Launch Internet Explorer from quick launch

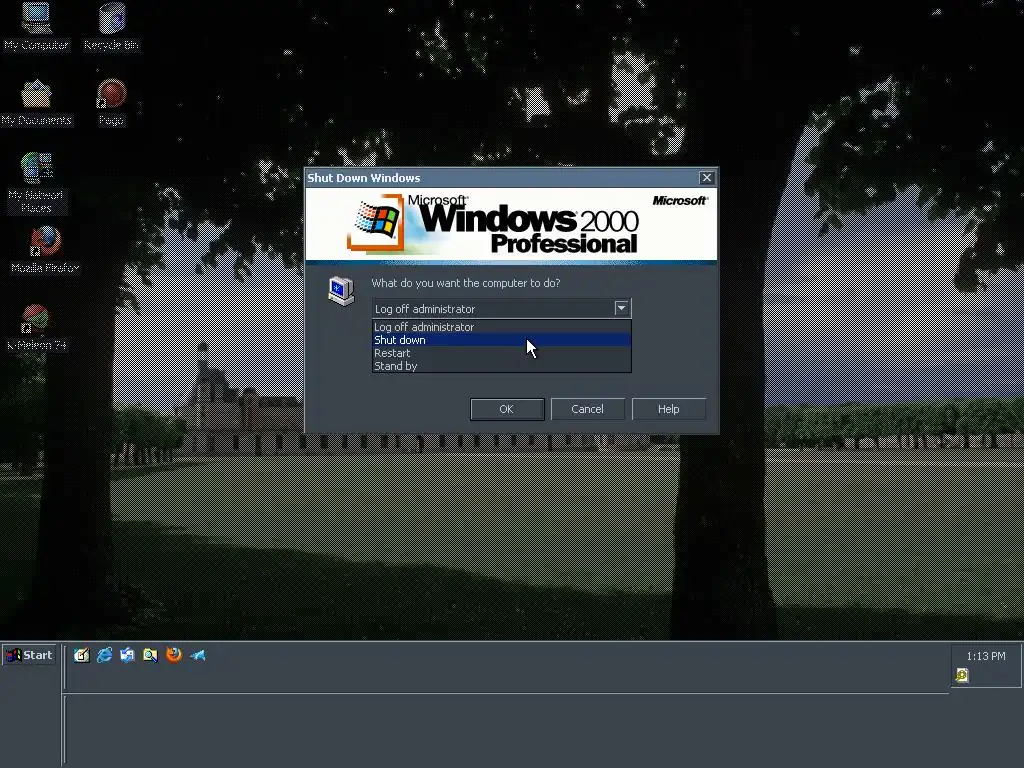104,655
